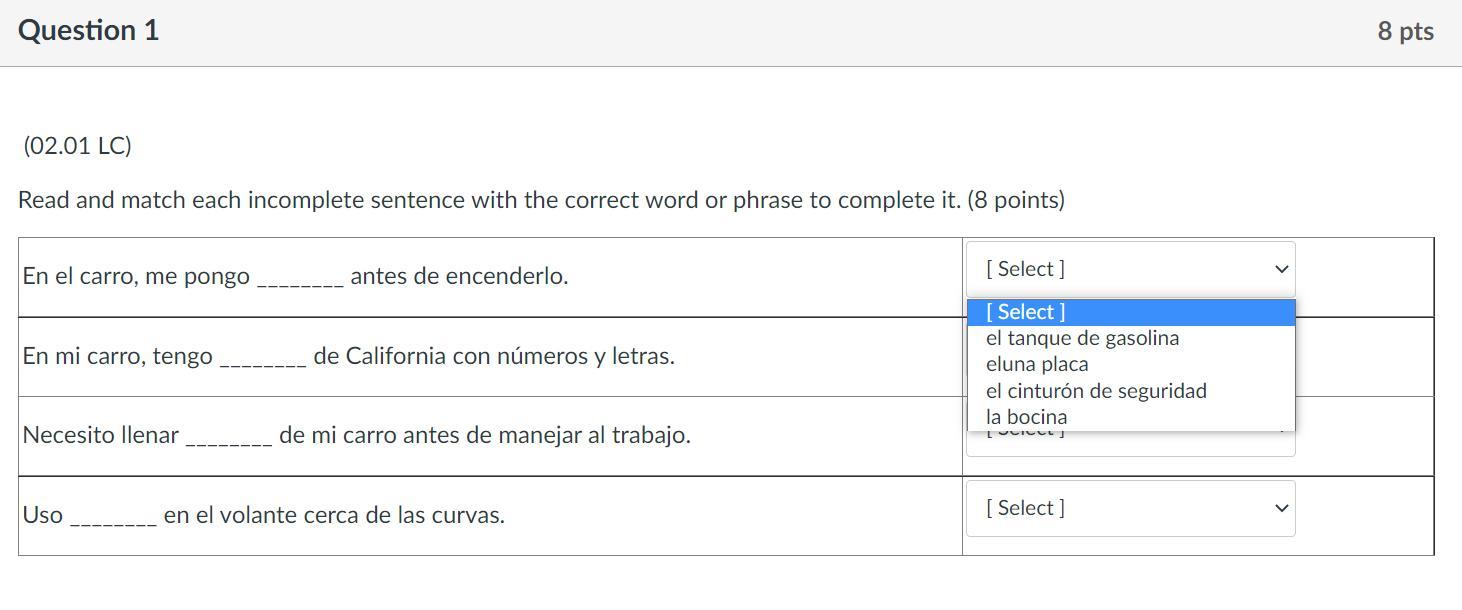Click the '8 pts' points label

coord(1405,32)
